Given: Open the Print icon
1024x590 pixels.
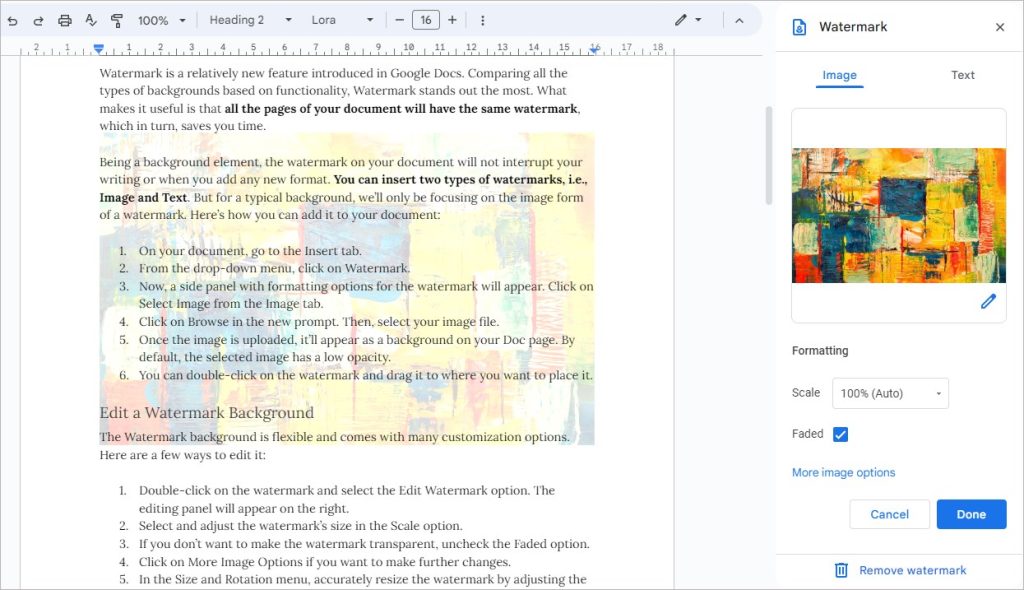Looking at the screenshot, I should coord(66,19).
